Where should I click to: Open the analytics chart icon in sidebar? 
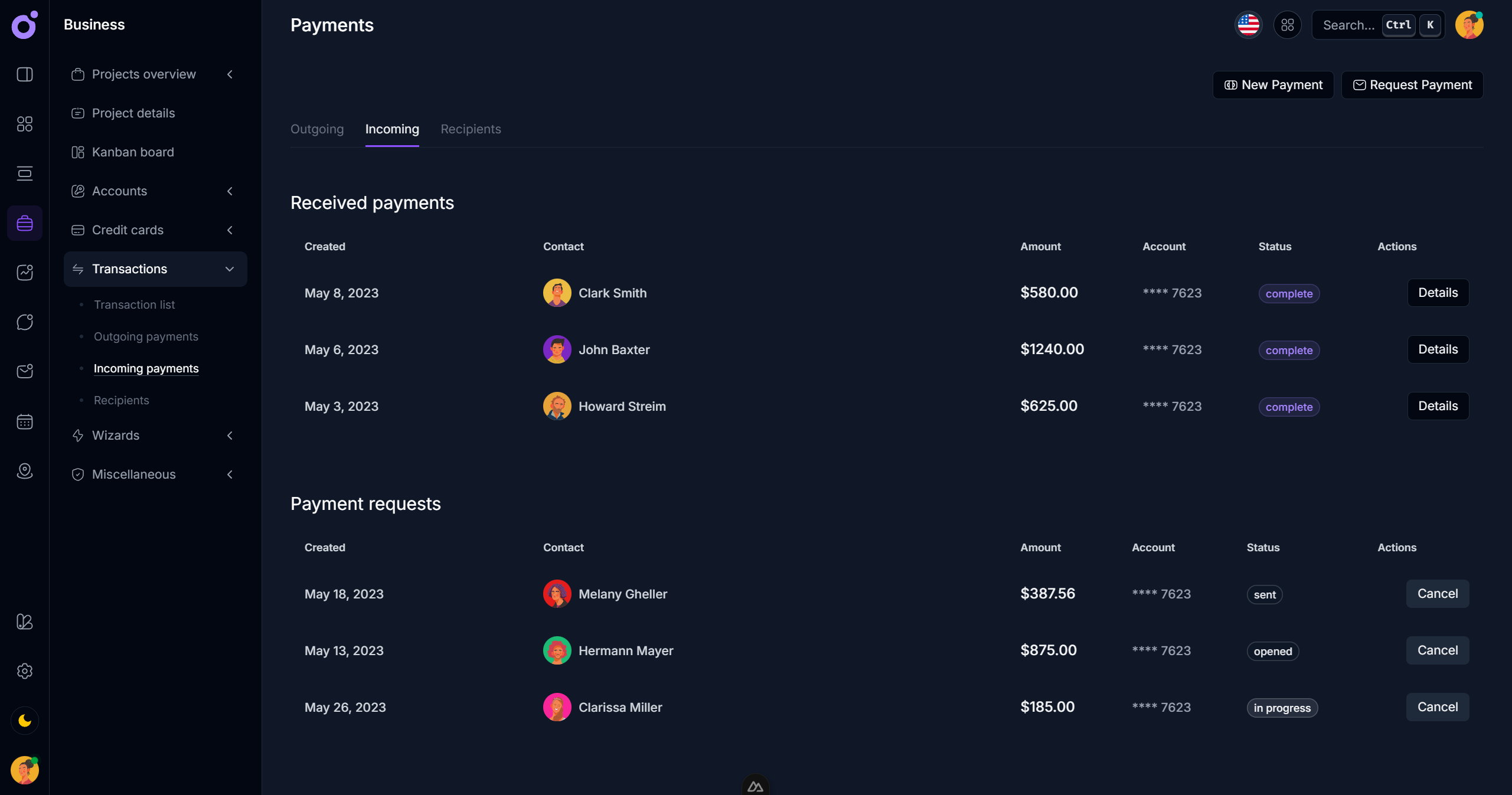pos(24,272)
